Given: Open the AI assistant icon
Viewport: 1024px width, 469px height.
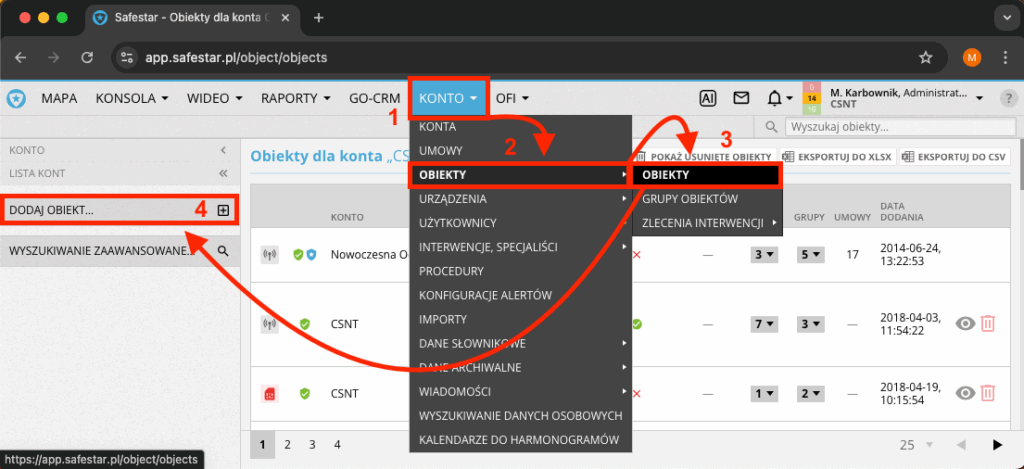Looking at the screenshot, I should click(707, 98).
